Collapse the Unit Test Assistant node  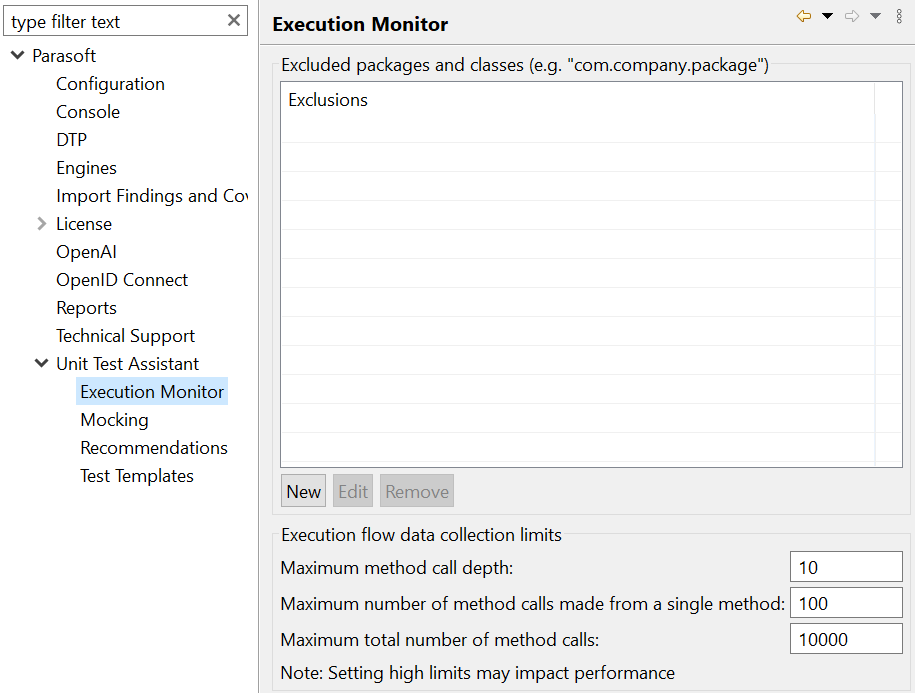pyautogui.click(x=41, y=363)
